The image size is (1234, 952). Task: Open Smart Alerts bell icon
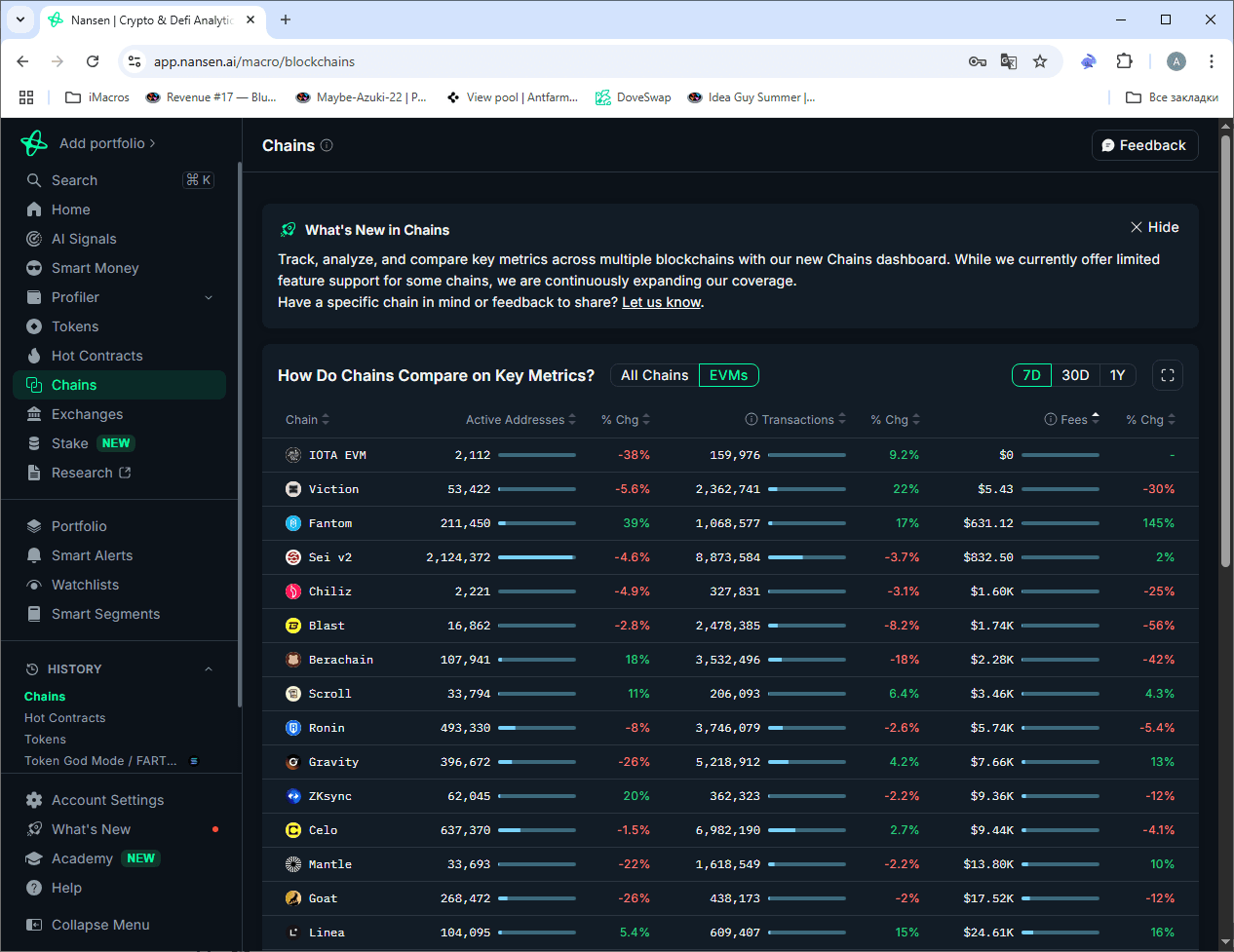(x=34, y=555)
